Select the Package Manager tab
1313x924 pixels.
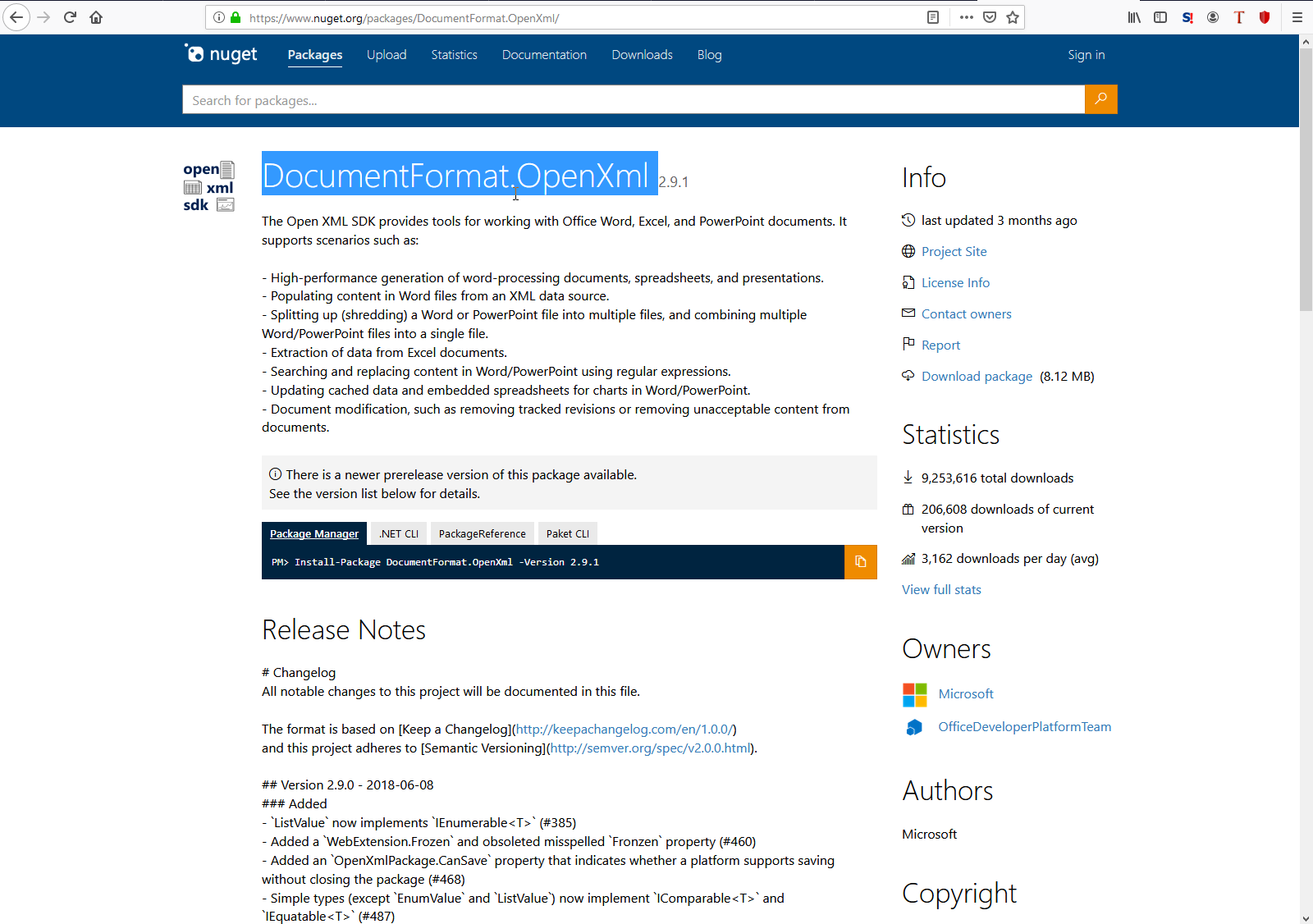[314, 533]
